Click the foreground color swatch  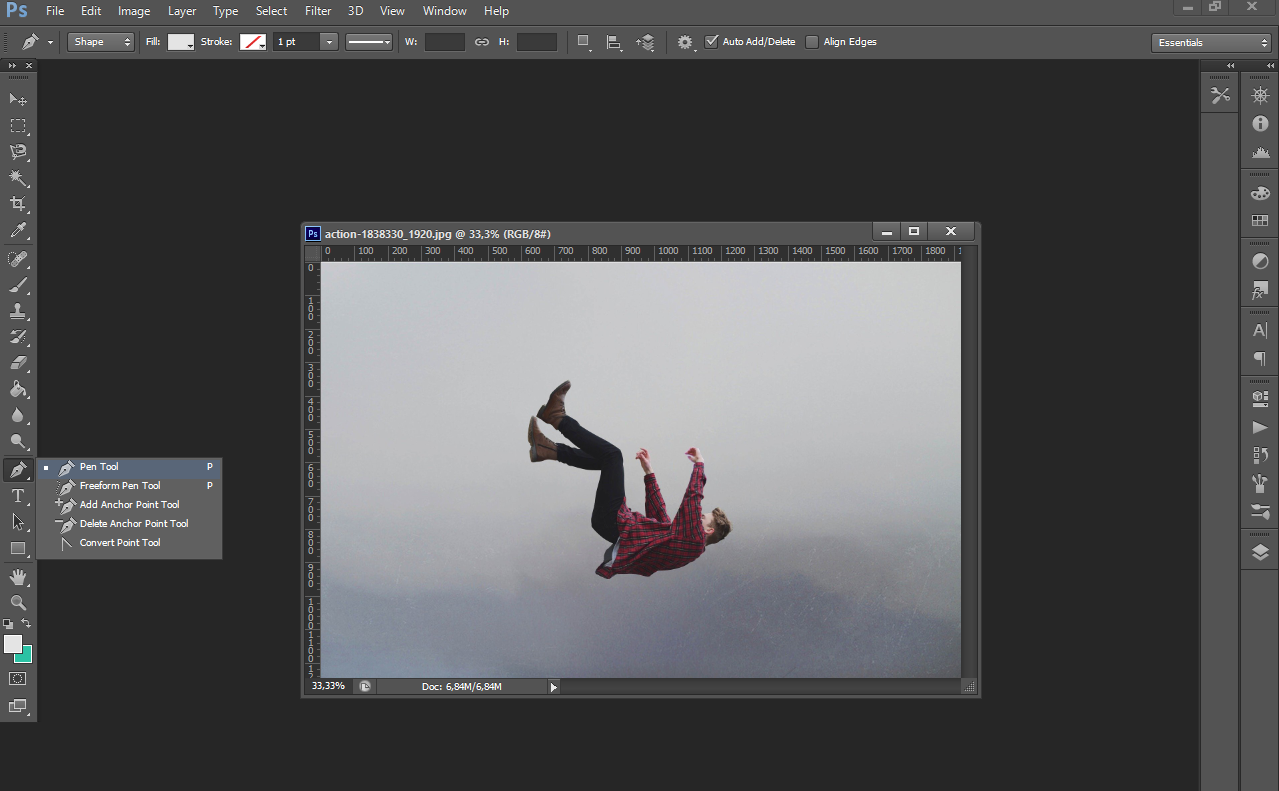click(12, 644)
